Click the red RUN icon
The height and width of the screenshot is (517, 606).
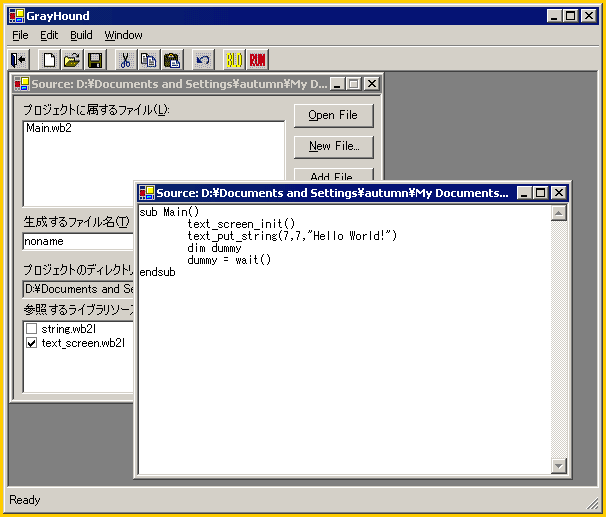pos(257,60)
